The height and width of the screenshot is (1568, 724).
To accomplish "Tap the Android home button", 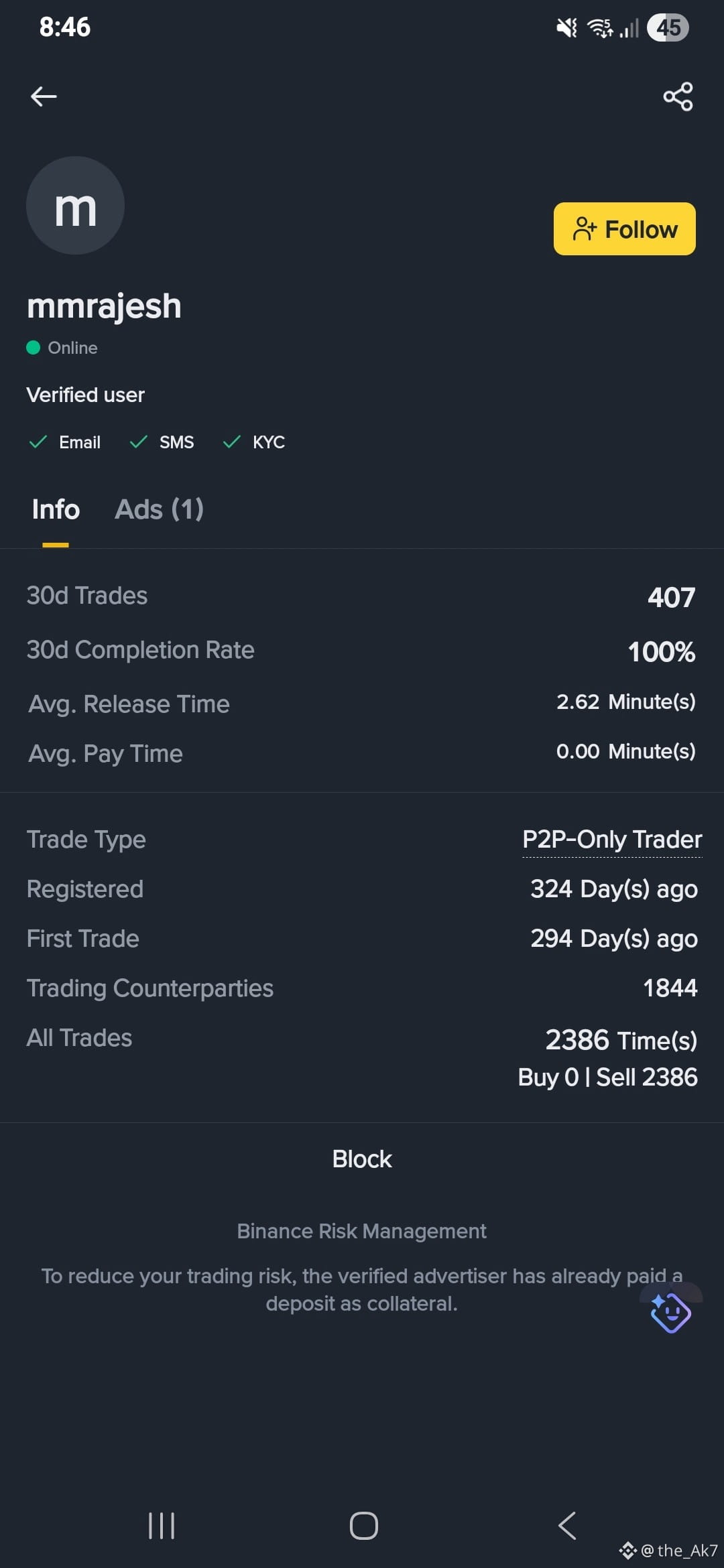I will pos(363,1526).
